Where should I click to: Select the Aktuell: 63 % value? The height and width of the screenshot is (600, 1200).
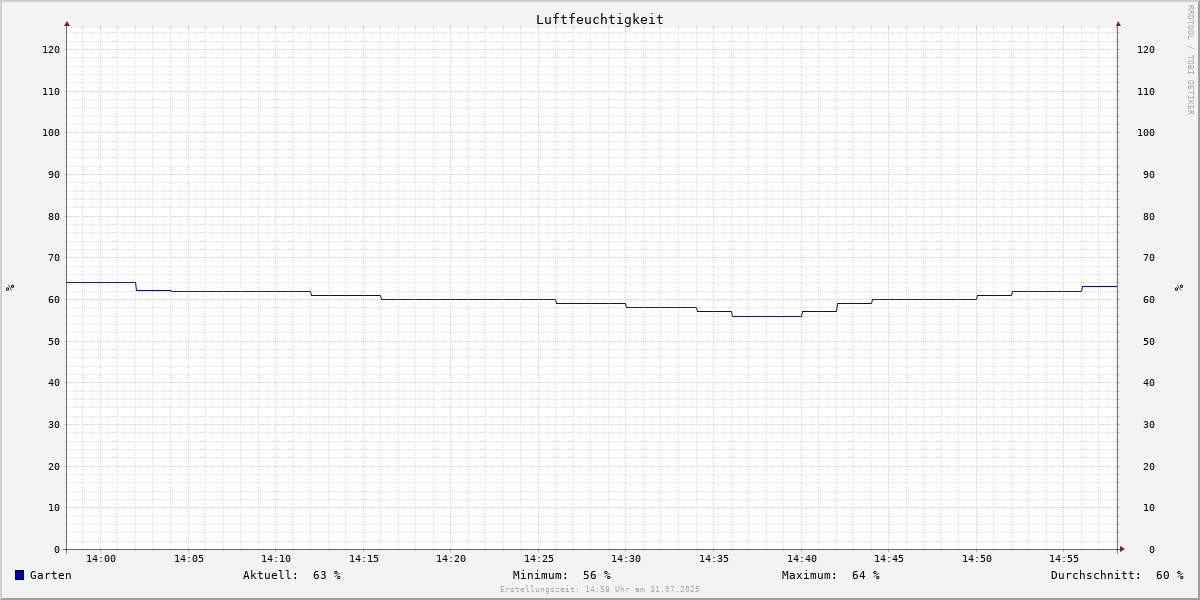pos(292,575)
